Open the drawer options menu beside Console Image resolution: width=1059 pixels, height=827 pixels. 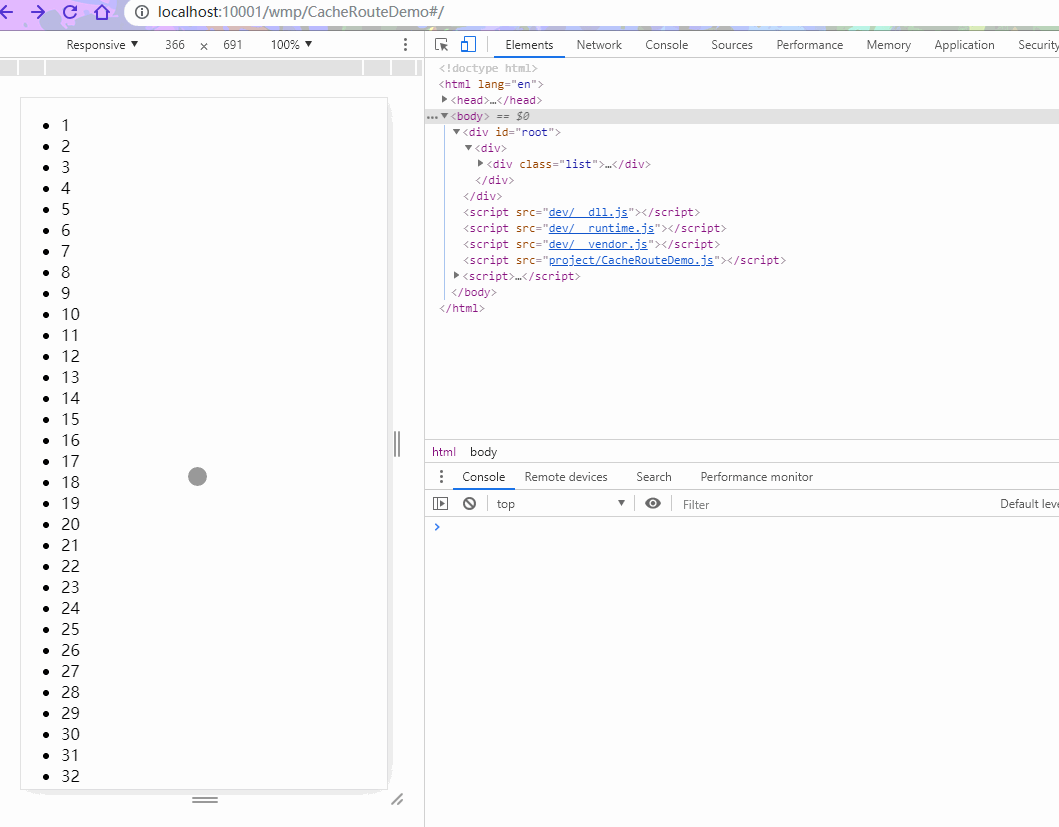(x=441, y=476)
